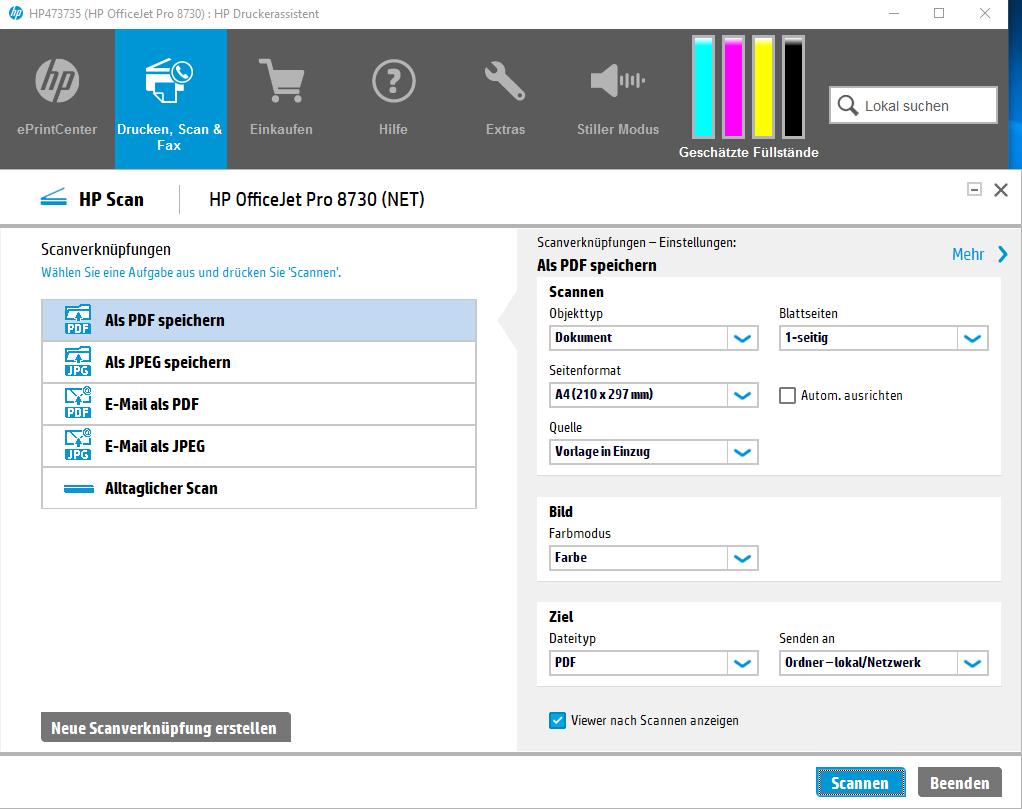Click the Extras wrench icon
The width and height of the screenshot is (1022, 809).
(x=504, y=81)
